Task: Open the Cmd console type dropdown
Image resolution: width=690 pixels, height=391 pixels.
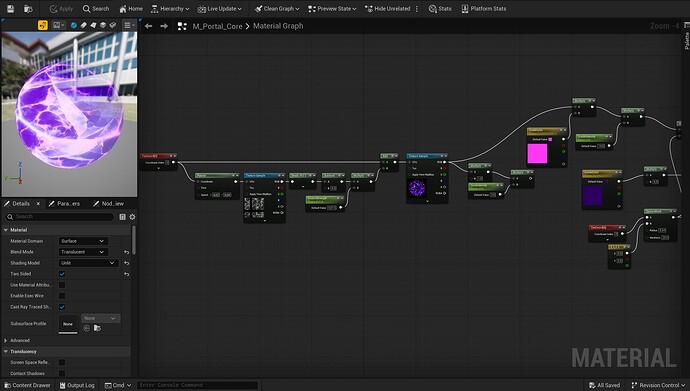Action: pos(118,385)
